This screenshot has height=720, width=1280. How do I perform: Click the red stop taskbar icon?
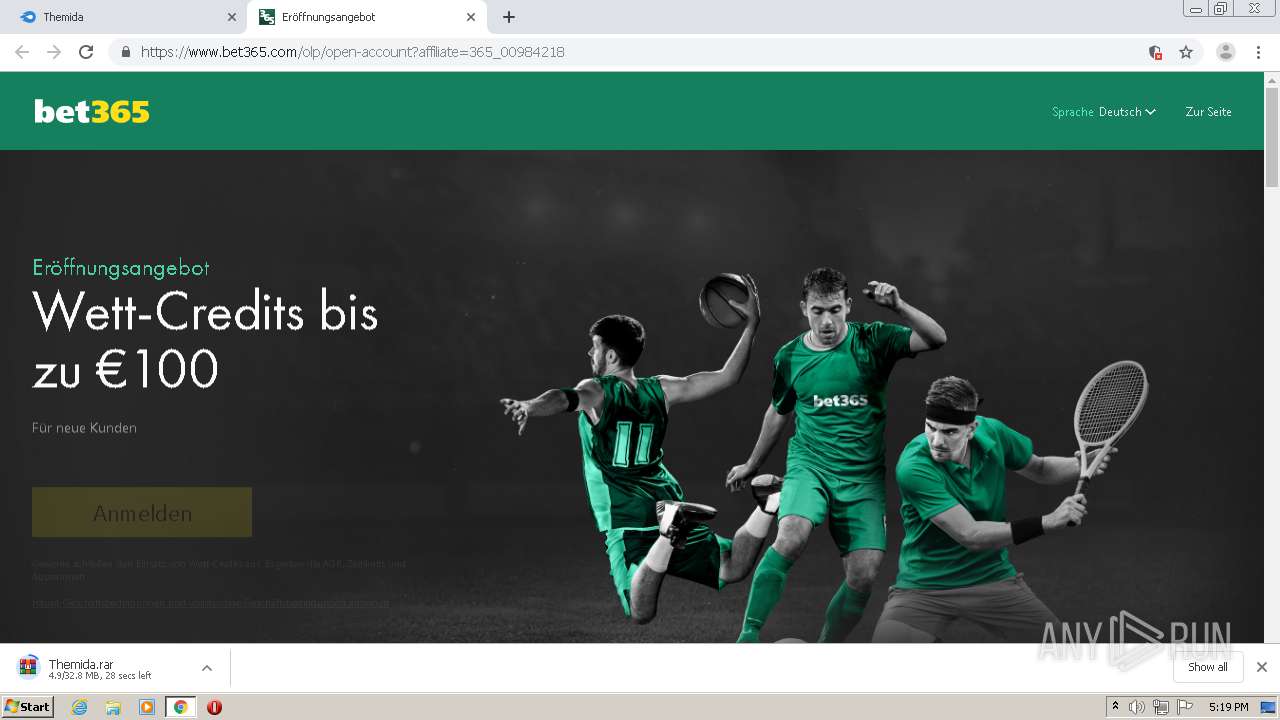(x=214, y=707)
